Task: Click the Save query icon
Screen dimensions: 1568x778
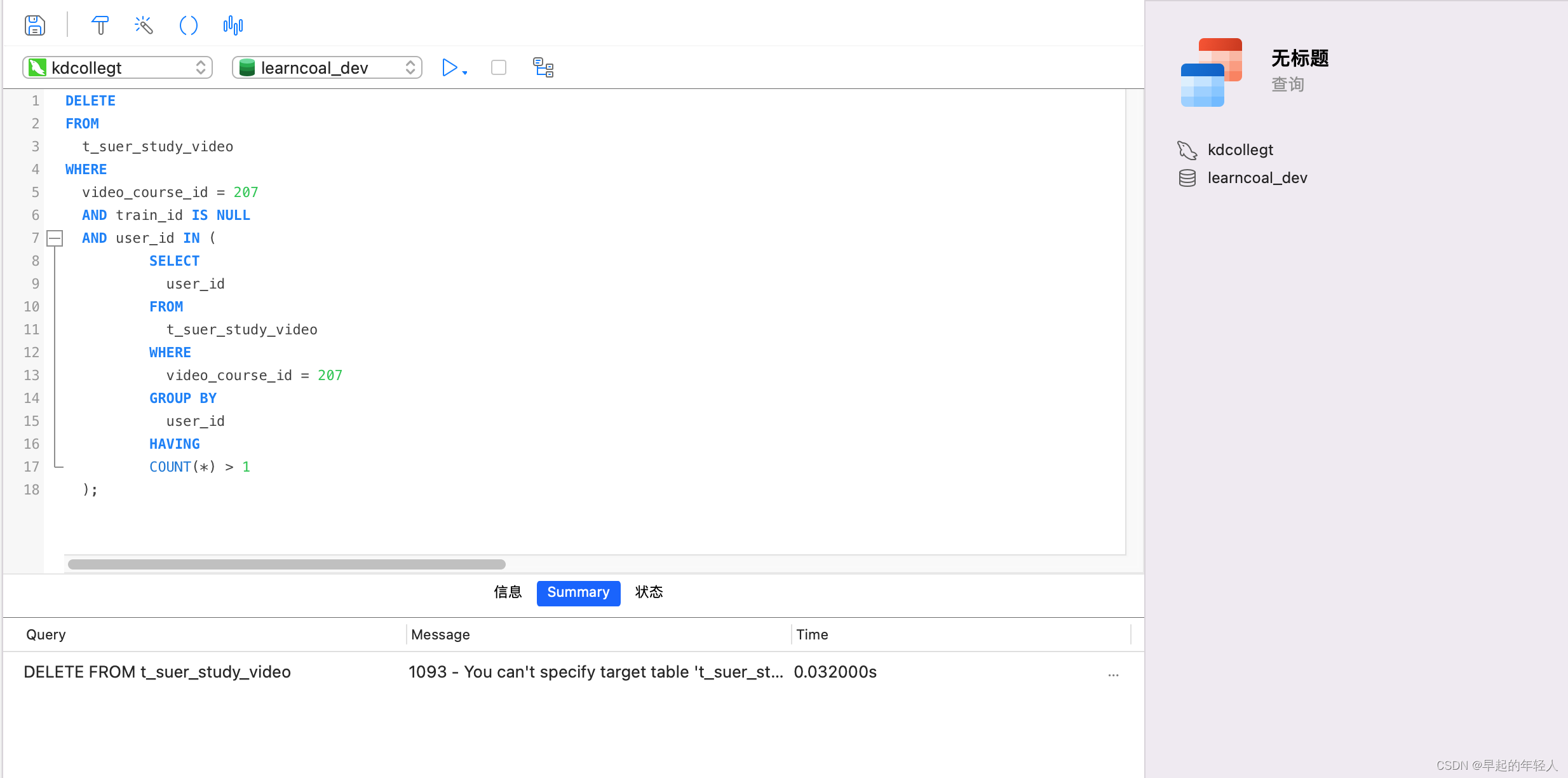Action: (x=35, y=25)
